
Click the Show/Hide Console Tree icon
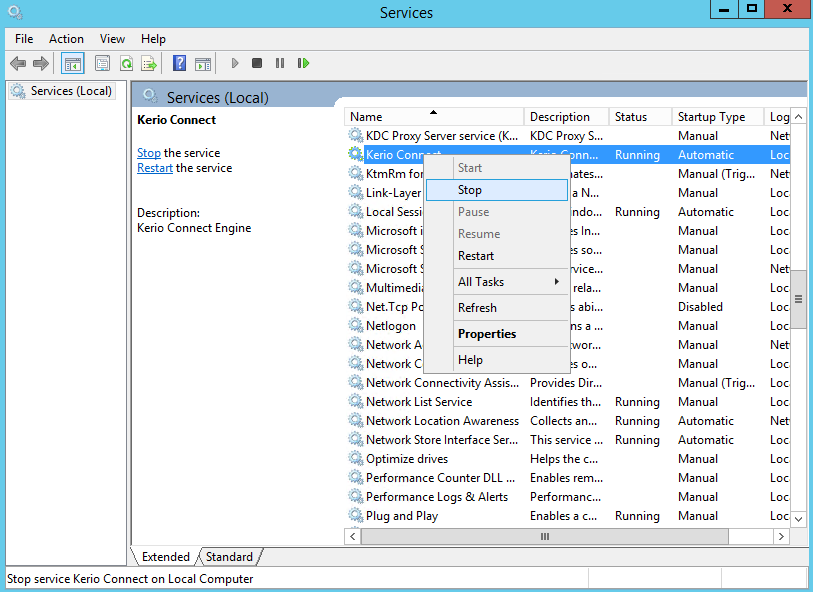click(73, 63)
